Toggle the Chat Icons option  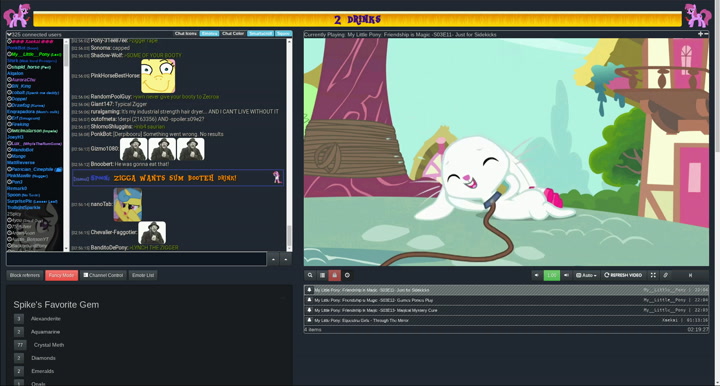coord(186,34)
